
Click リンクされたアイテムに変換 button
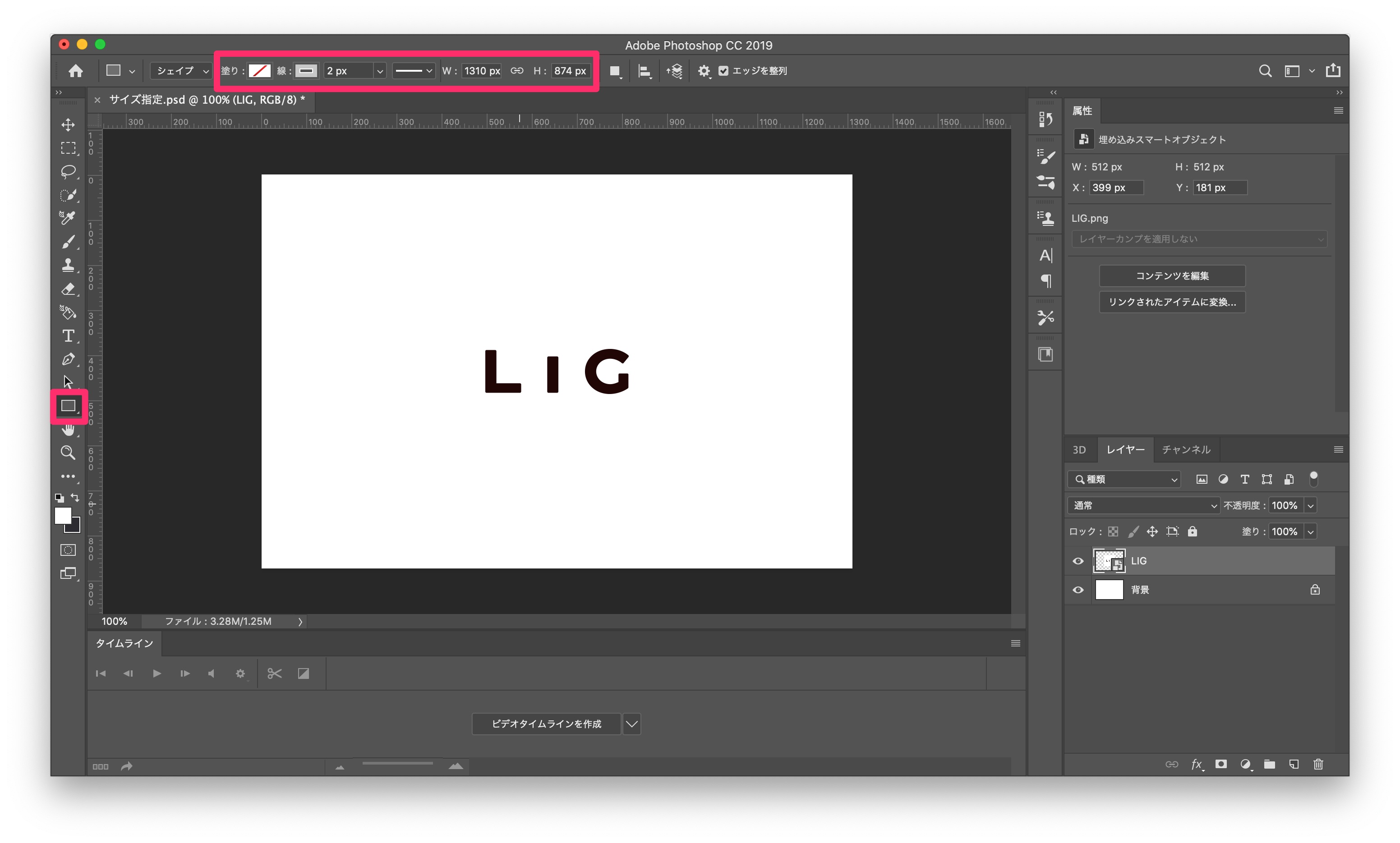click(x=1172, y=302)
